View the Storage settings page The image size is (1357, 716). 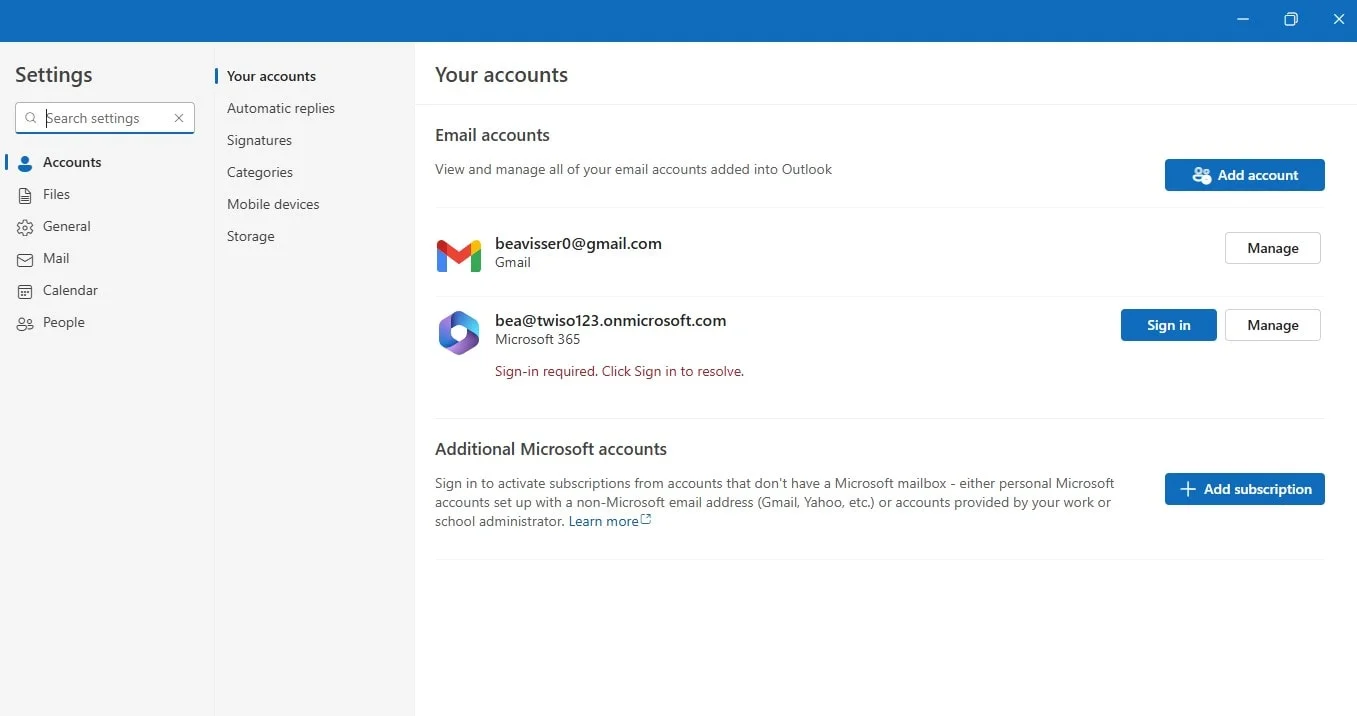[x=250, y=236]
